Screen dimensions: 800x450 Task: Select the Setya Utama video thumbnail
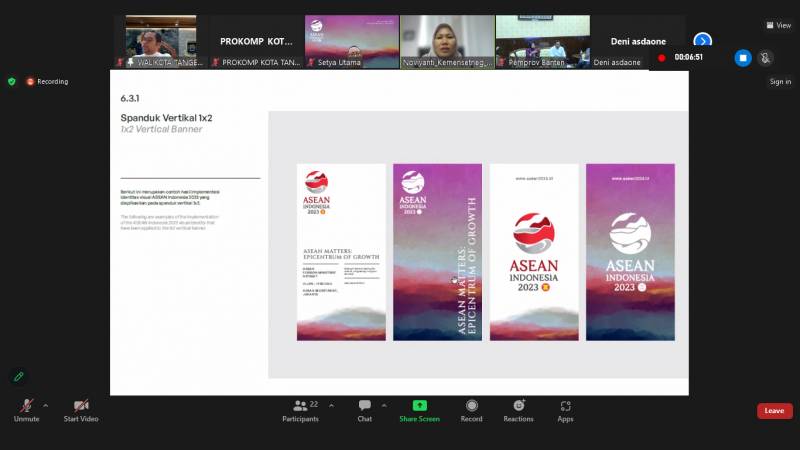point(352,41)
